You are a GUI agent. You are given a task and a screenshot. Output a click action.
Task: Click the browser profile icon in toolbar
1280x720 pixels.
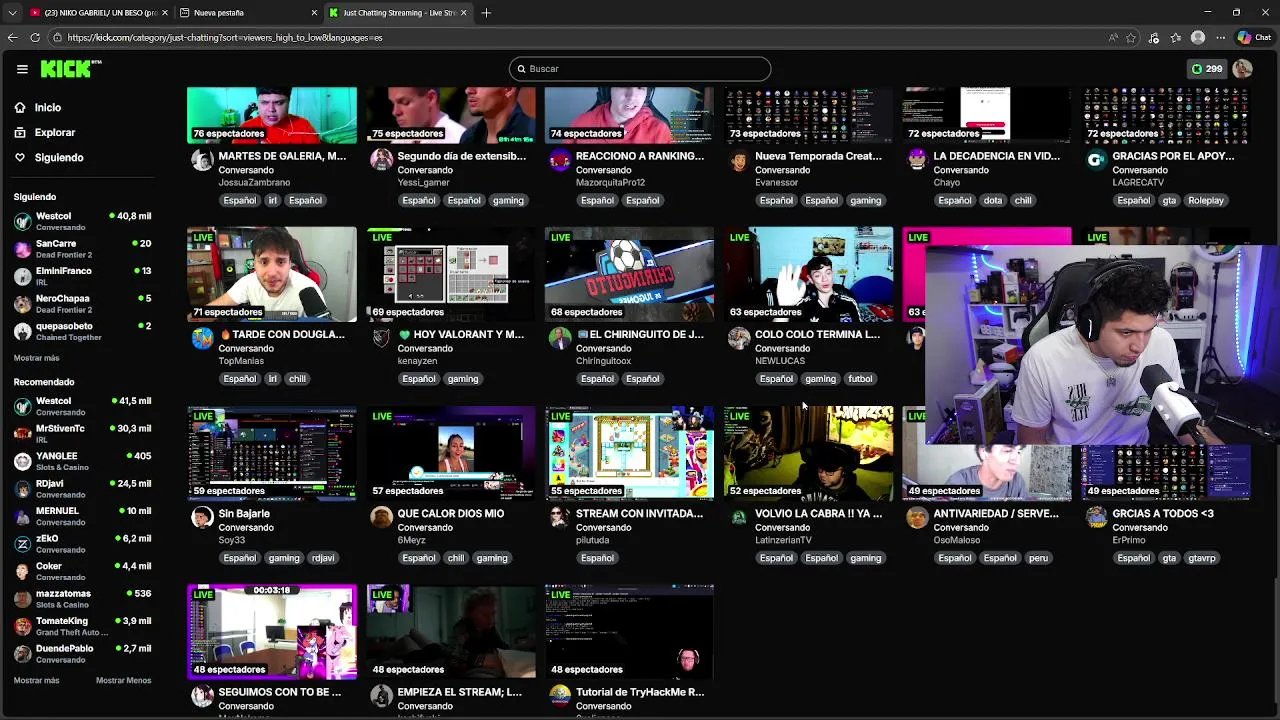[1198, 38]
